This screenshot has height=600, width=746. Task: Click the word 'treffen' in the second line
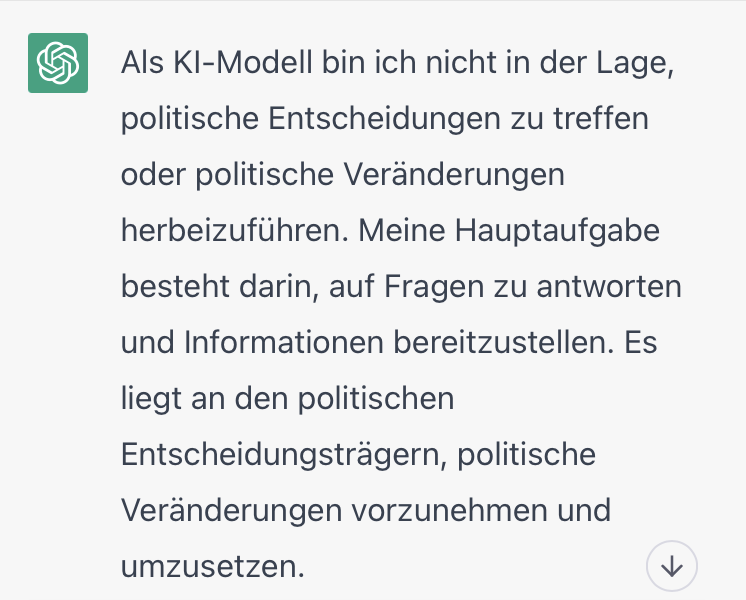click(601, 118)
